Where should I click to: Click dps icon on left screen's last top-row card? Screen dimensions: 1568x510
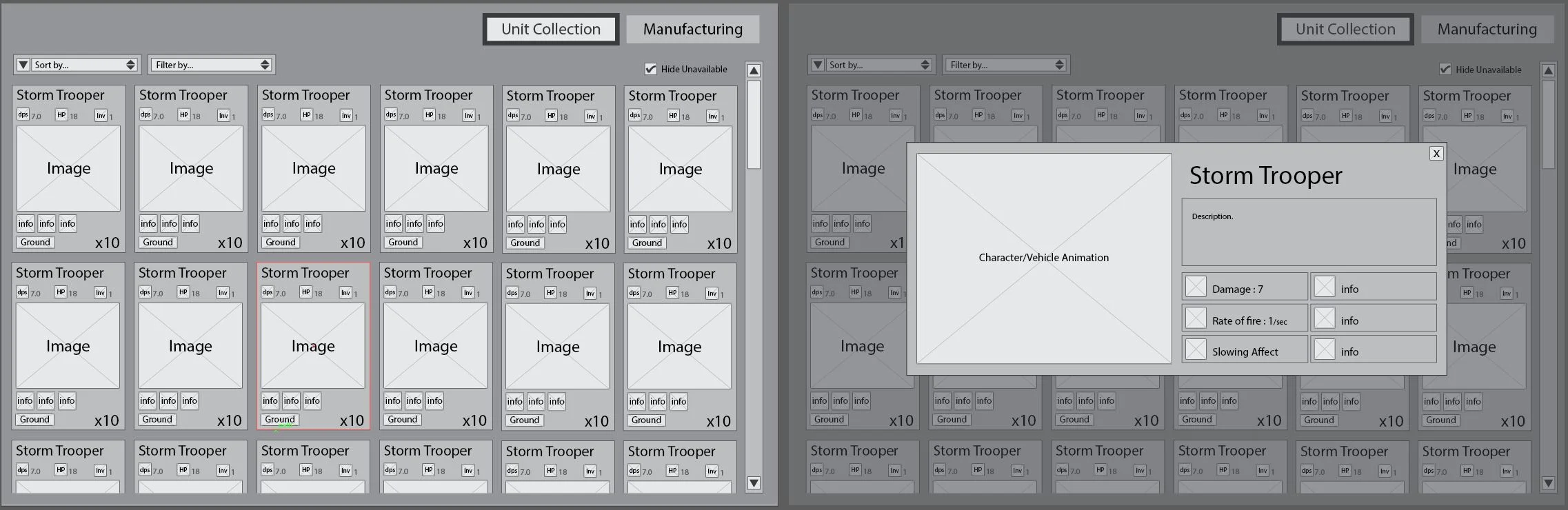(x=634, y=115)
